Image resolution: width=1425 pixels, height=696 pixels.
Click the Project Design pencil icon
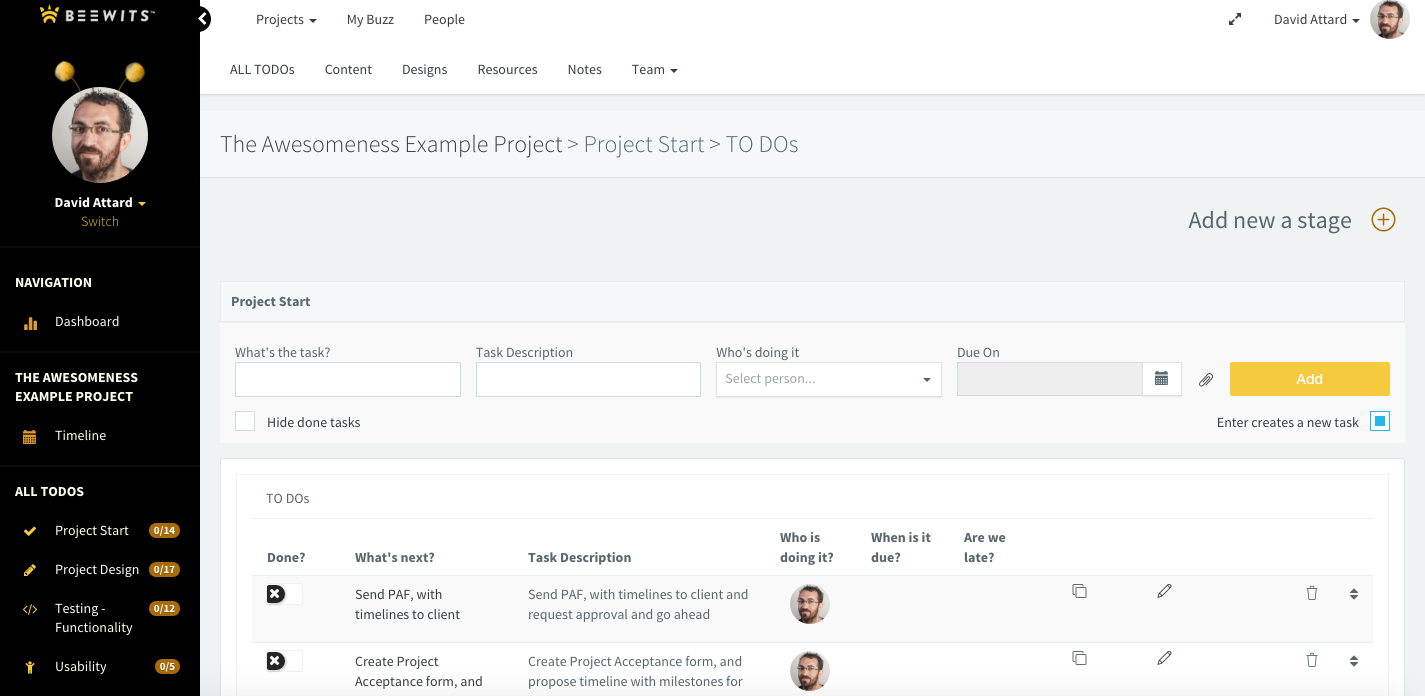tap(30, 570)
